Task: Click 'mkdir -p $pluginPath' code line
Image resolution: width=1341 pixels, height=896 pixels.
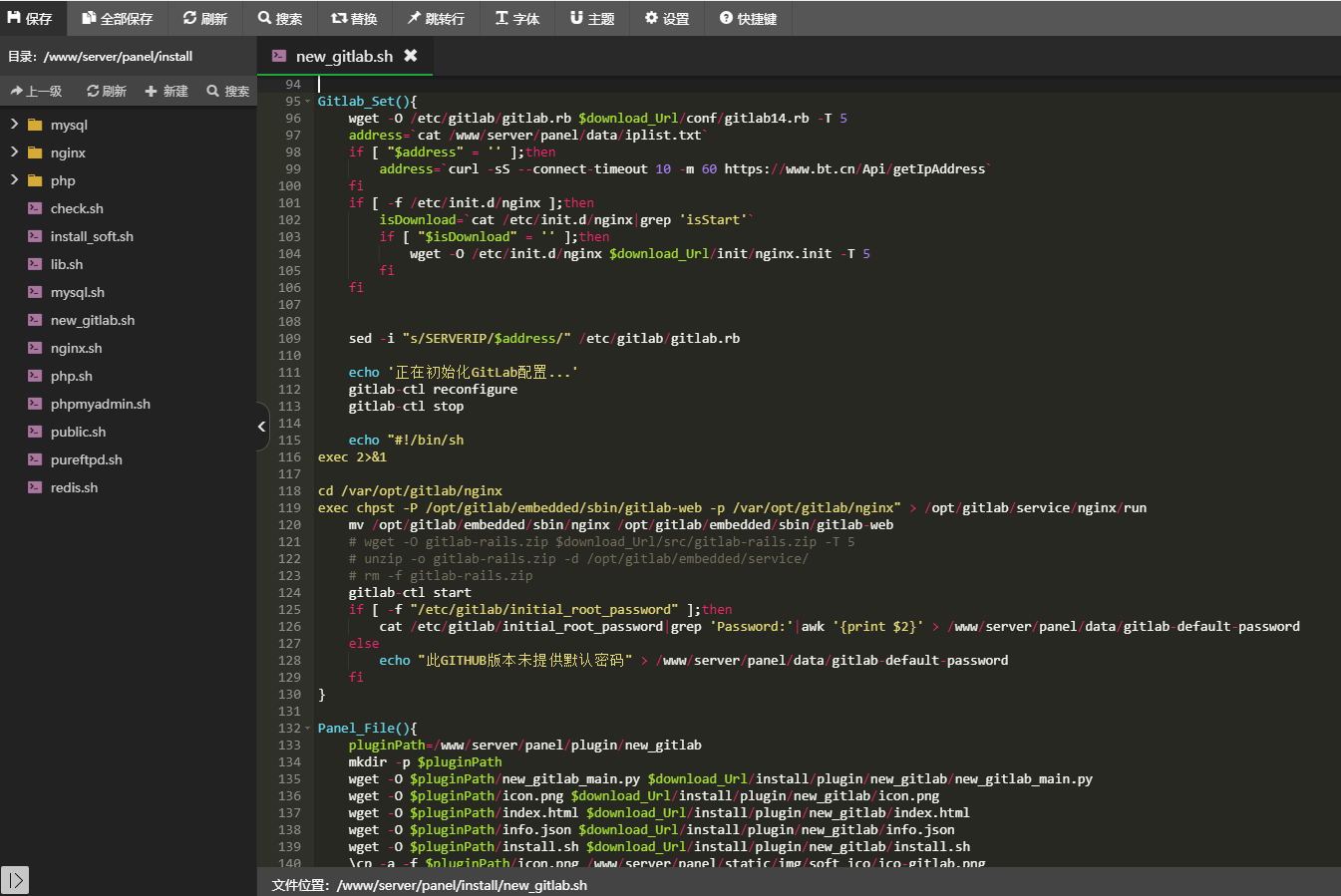Action: pyautogui.click(x=426, y=762)
